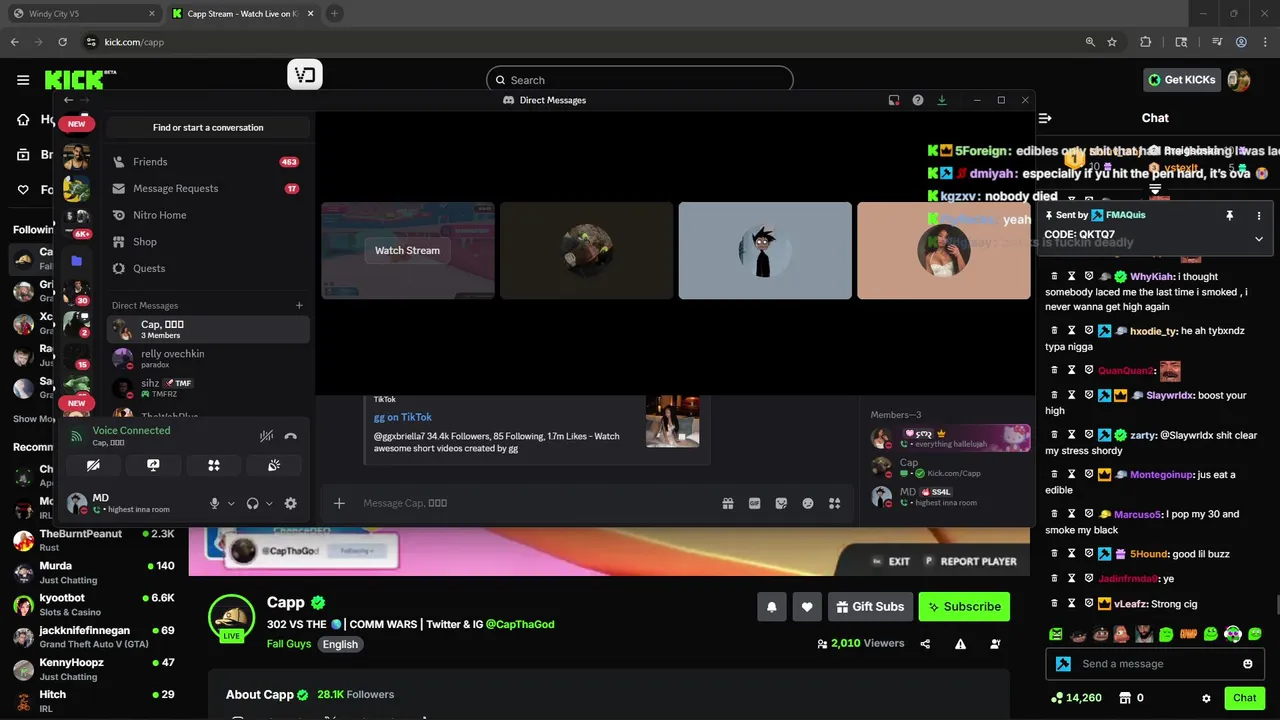Open the sticker picker in Discord

coord(781,503)
